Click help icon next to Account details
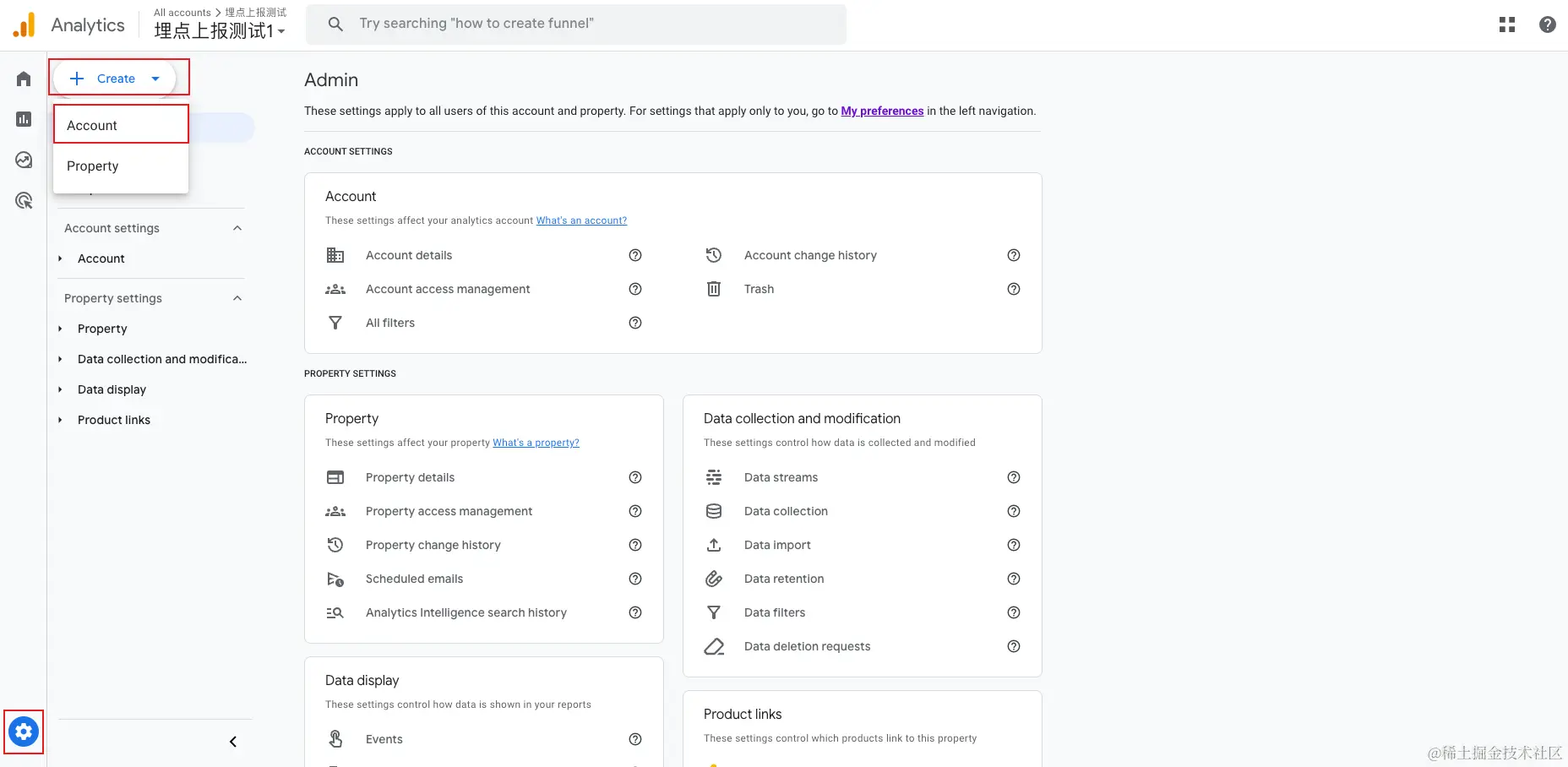The height and width of the screenshot is (767, 1568). pos(635,255)
